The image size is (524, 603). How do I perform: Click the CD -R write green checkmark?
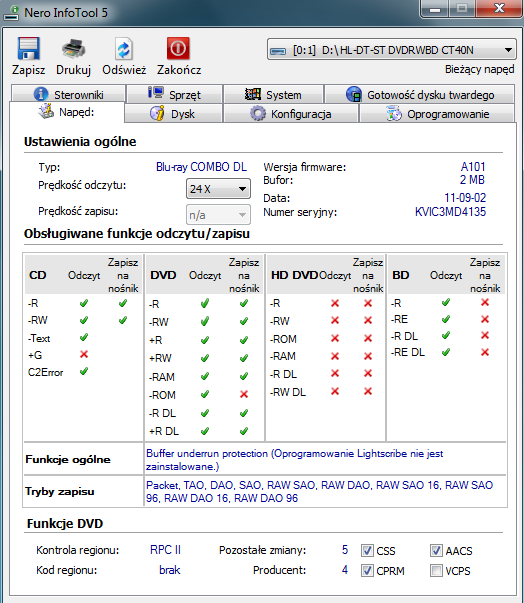pyautogui.click(x=123, y=303)
